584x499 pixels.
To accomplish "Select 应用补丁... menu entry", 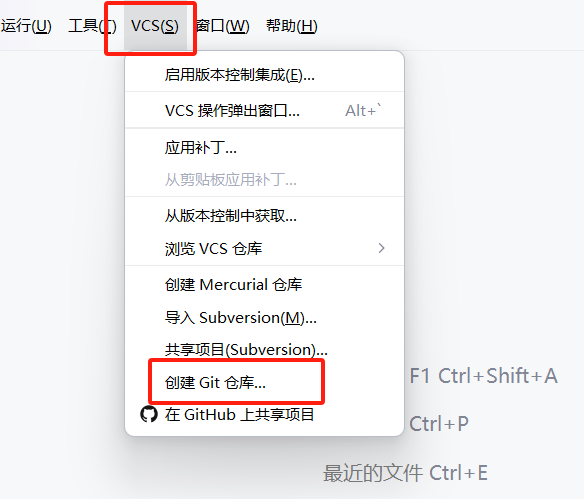I will click(264, 148).
